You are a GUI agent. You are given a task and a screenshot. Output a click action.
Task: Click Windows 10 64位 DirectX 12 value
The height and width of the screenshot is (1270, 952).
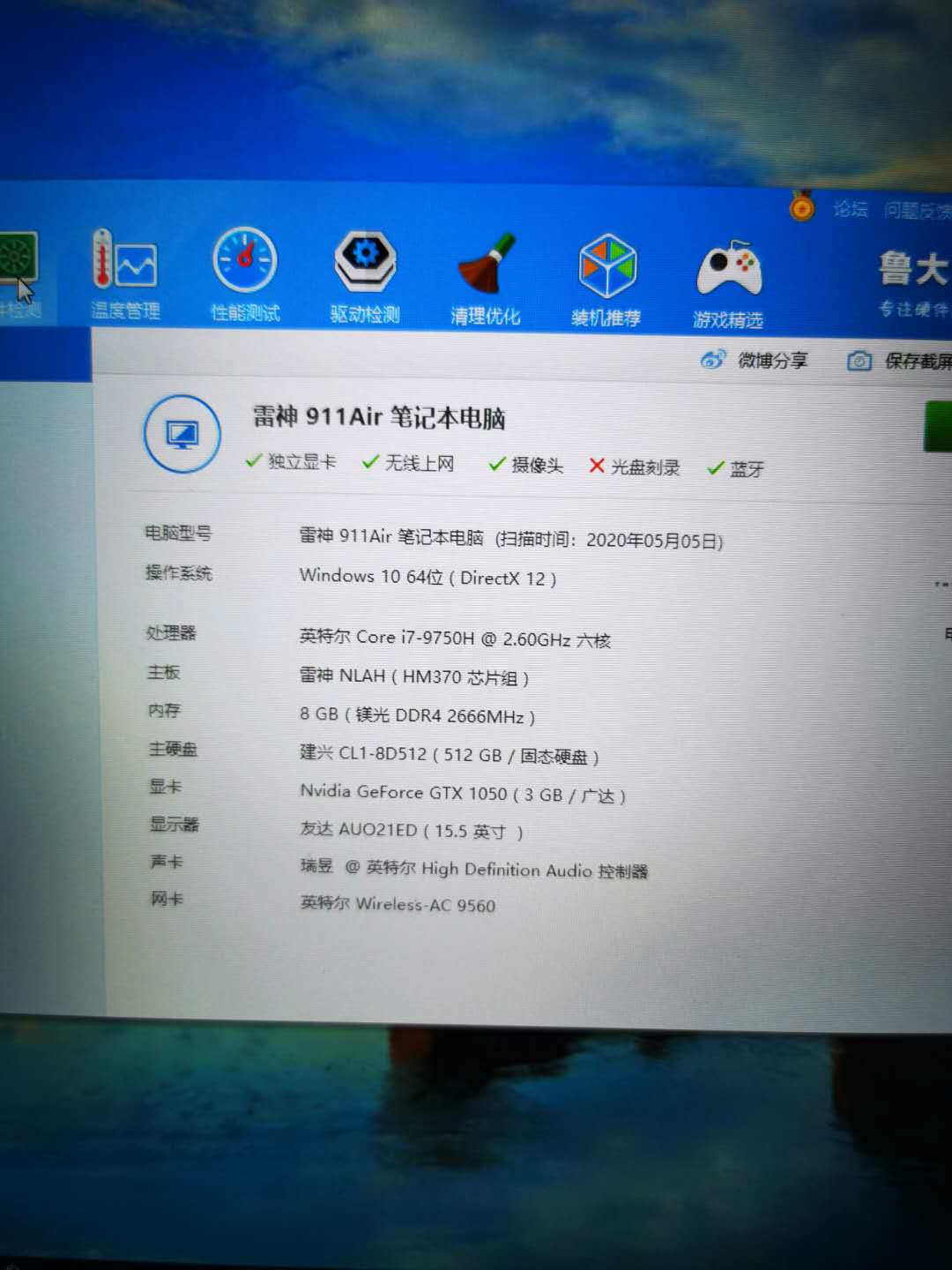click(x=428, y=577)
